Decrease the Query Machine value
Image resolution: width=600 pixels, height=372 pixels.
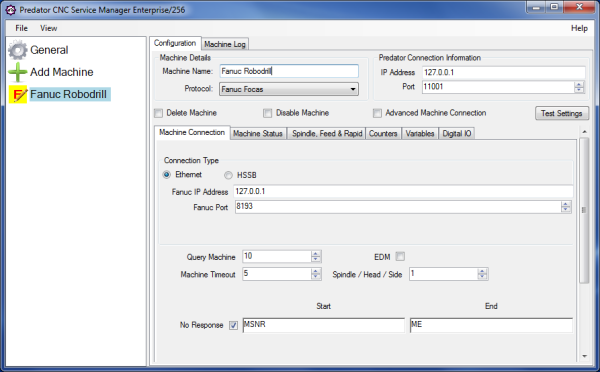tap(316, 259)
